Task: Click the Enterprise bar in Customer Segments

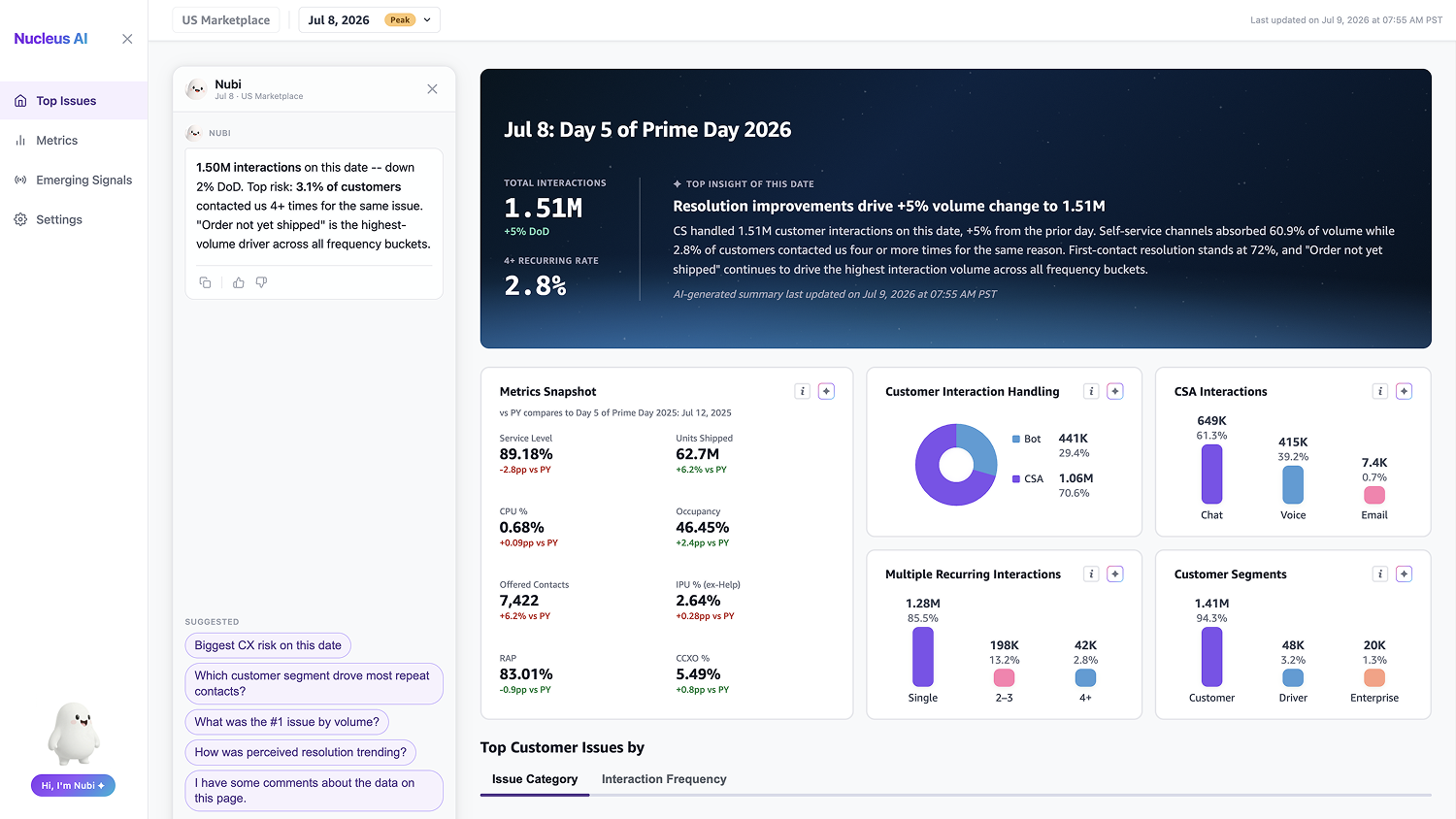Action: pos(1374,677)
